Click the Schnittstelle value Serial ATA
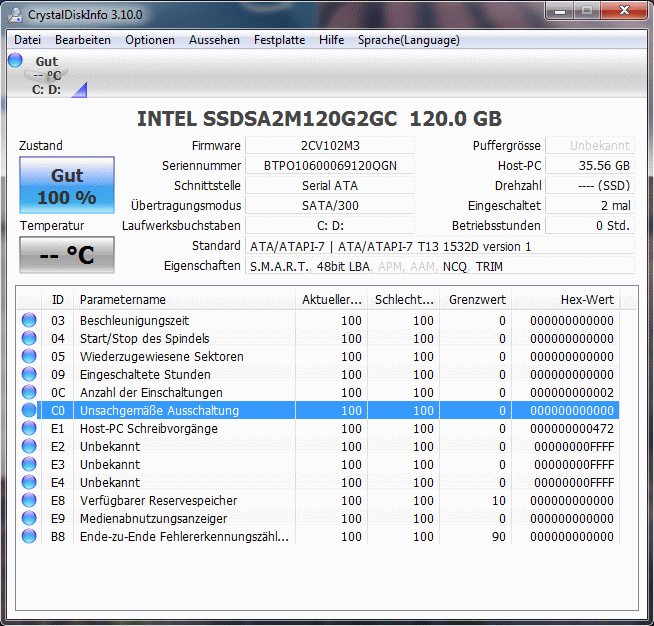 (330, 186)
